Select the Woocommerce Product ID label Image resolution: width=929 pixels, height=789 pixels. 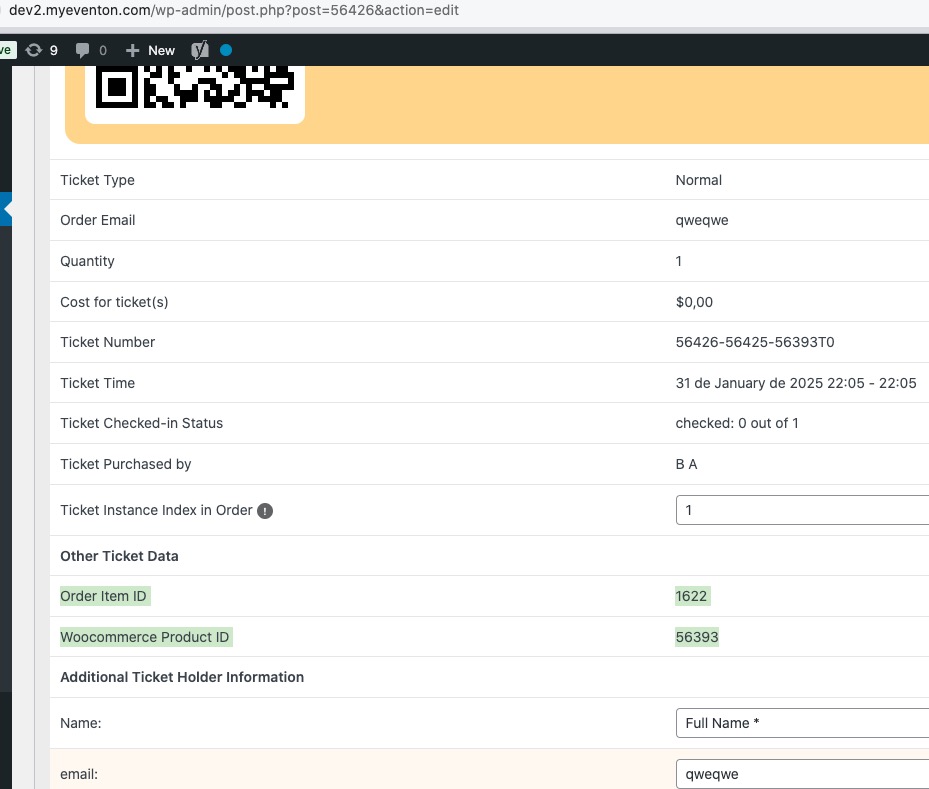(x=145, y=637)
